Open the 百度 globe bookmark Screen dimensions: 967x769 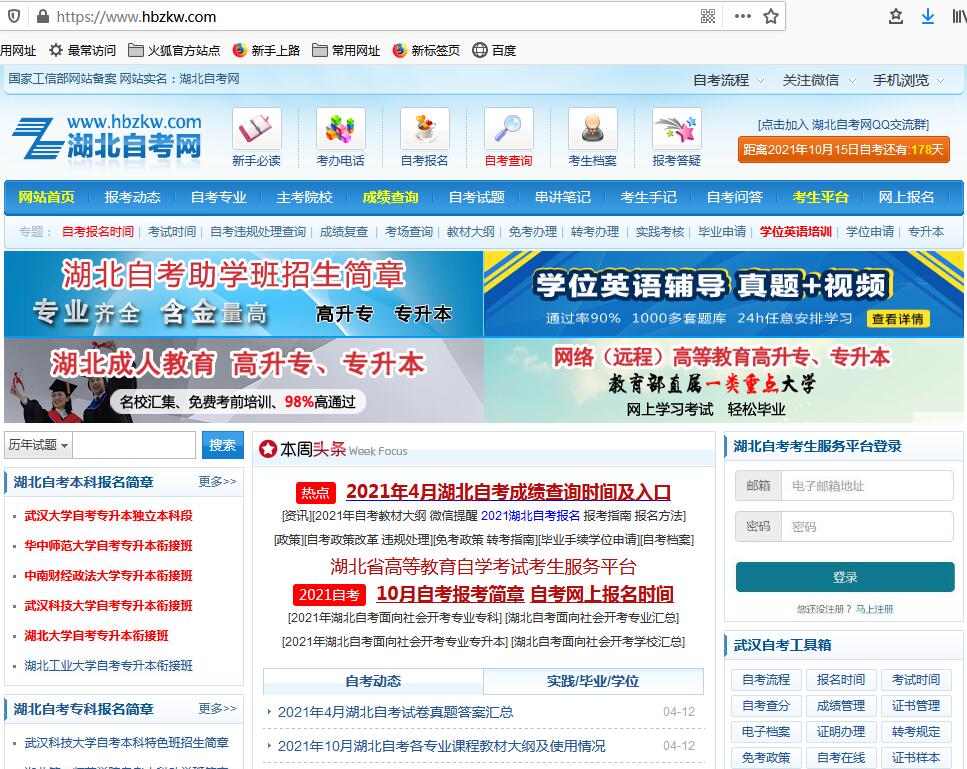coord(494,51)
